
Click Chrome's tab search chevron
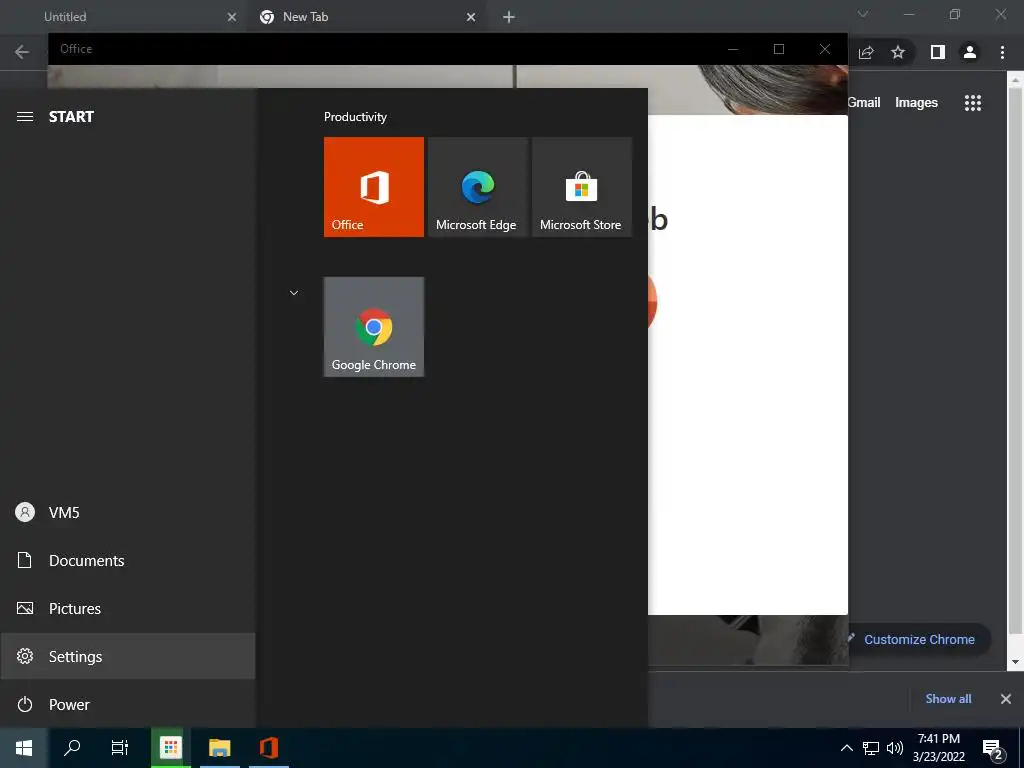863,14
